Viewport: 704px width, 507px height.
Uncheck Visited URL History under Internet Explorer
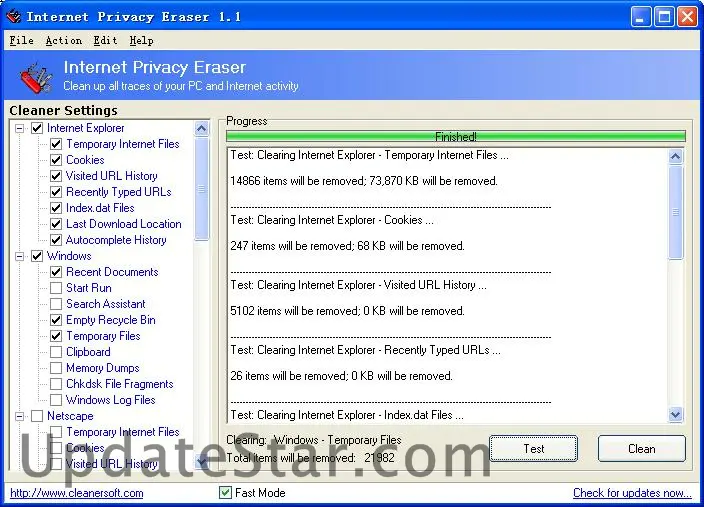coord(56,176)
